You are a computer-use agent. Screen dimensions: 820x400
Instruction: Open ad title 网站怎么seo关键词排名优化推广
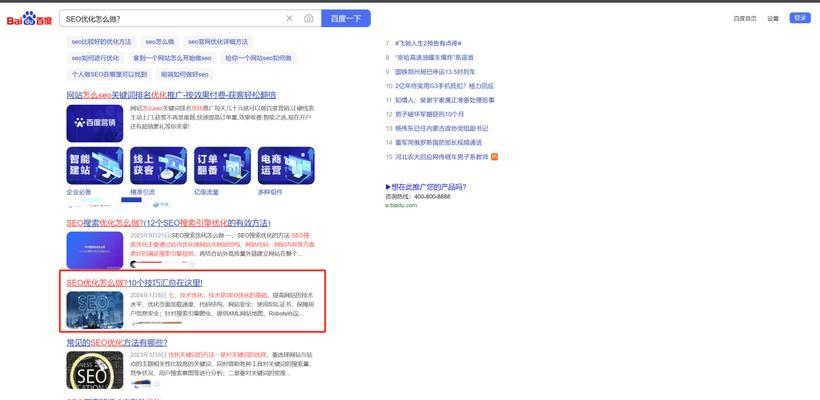point(171,95)
